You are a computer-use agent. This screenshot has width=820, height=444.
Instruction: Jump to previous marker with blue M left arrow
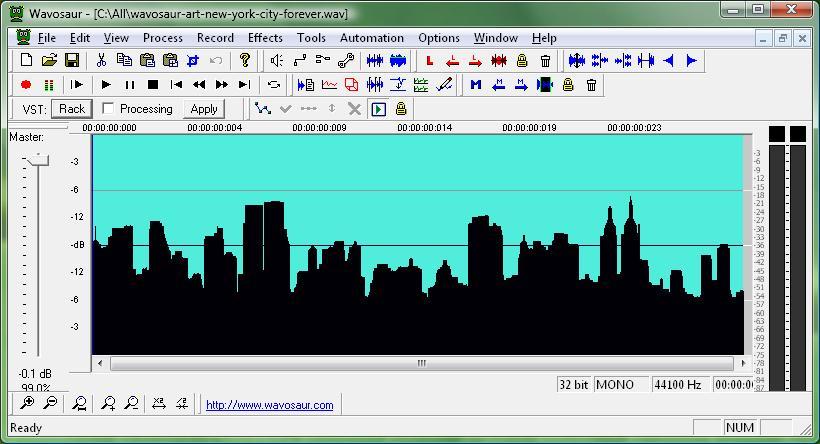tap(498, 85)
